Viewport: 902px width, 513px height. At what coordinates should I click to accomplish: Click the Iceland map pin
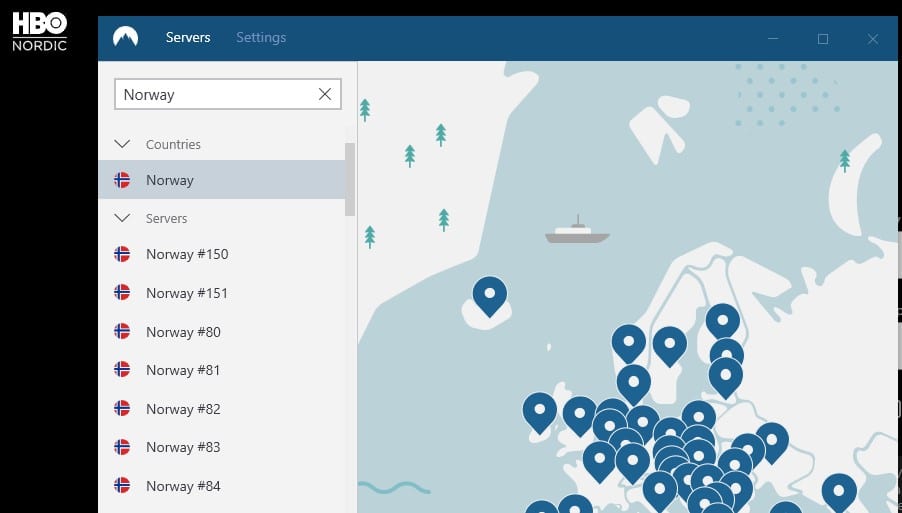coord(490,296)
